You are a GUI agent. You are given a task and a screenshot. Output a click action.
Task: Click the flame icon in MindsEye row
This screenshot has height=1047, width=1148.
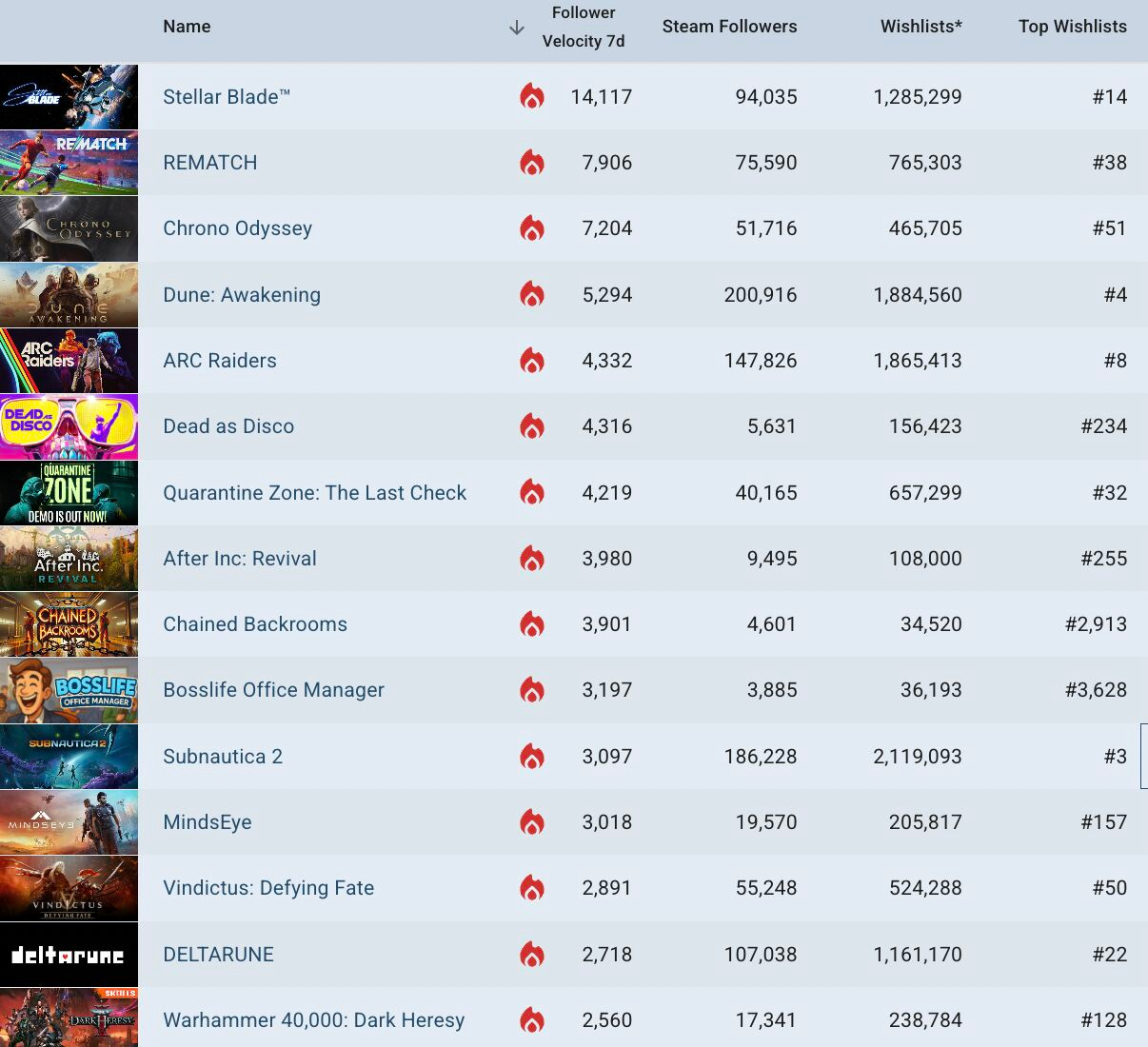click(x=532, y=822)
